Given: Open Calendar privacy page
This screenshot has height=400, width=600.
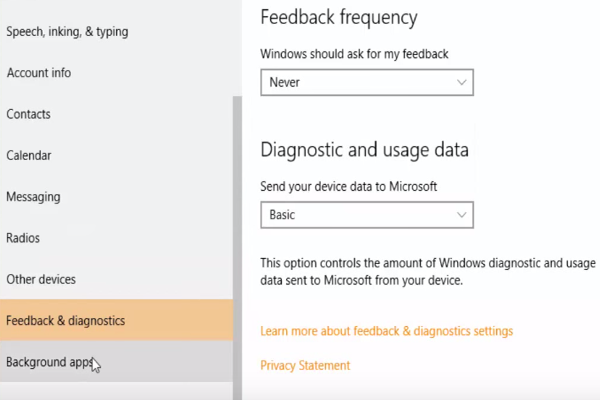Looking at the screenshot, I should (29, 156).
